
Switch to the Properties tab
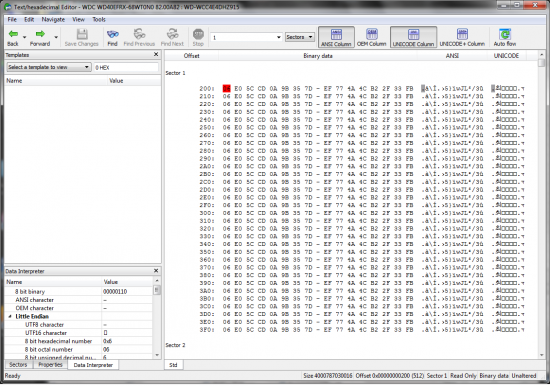50,365
